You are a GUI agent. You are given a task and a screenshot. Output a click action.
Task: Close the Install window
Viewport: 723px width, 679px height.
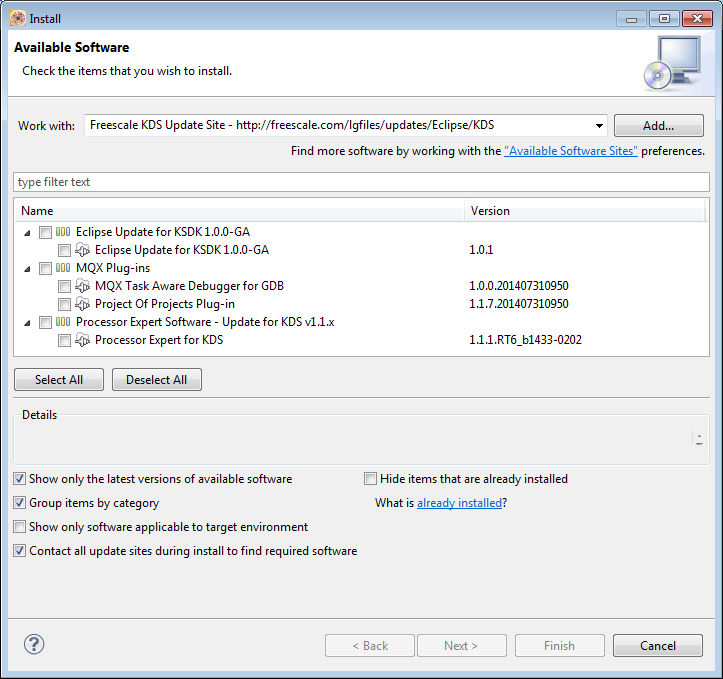pos(697,19)
